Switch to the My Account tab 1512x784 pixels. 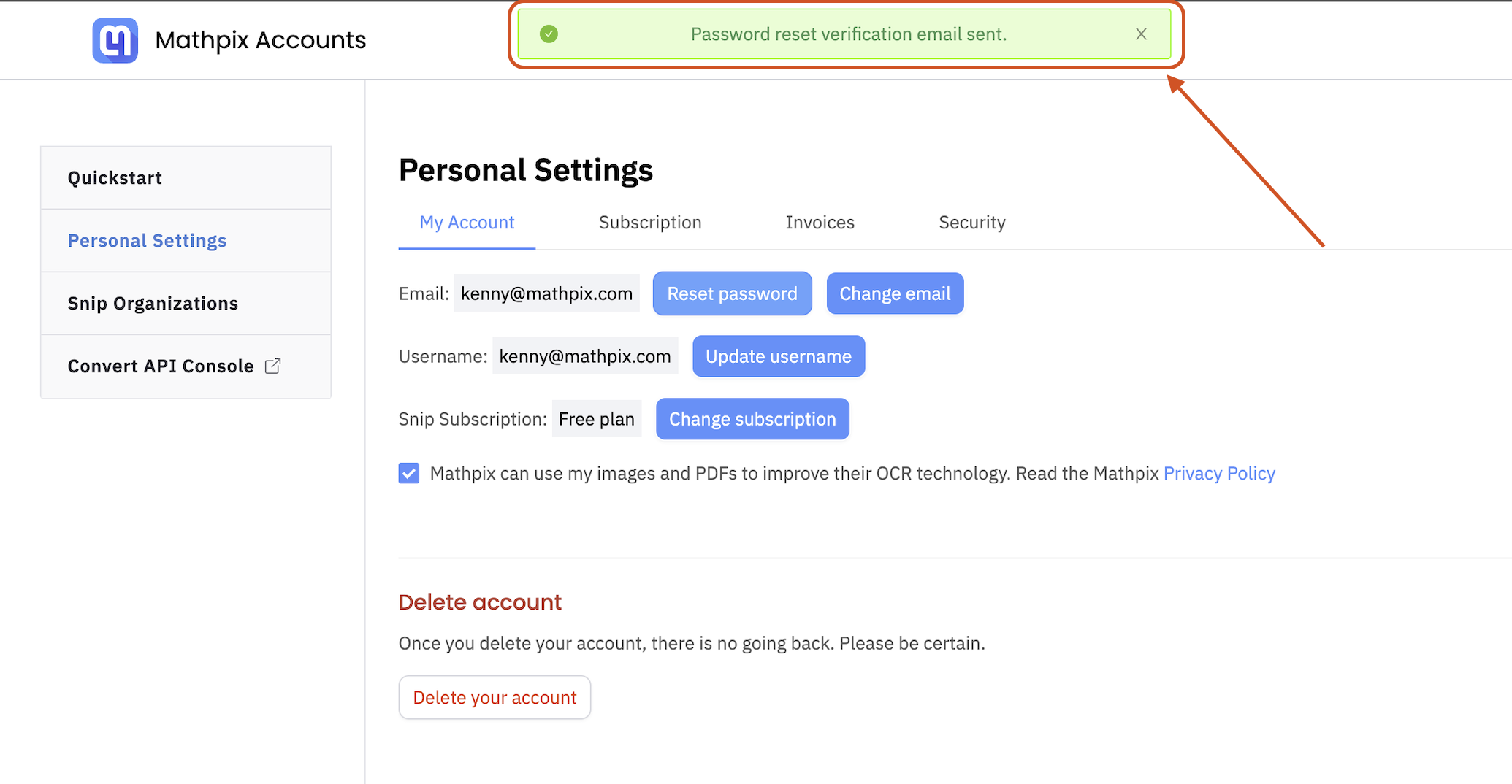click(x=467, y=223)
